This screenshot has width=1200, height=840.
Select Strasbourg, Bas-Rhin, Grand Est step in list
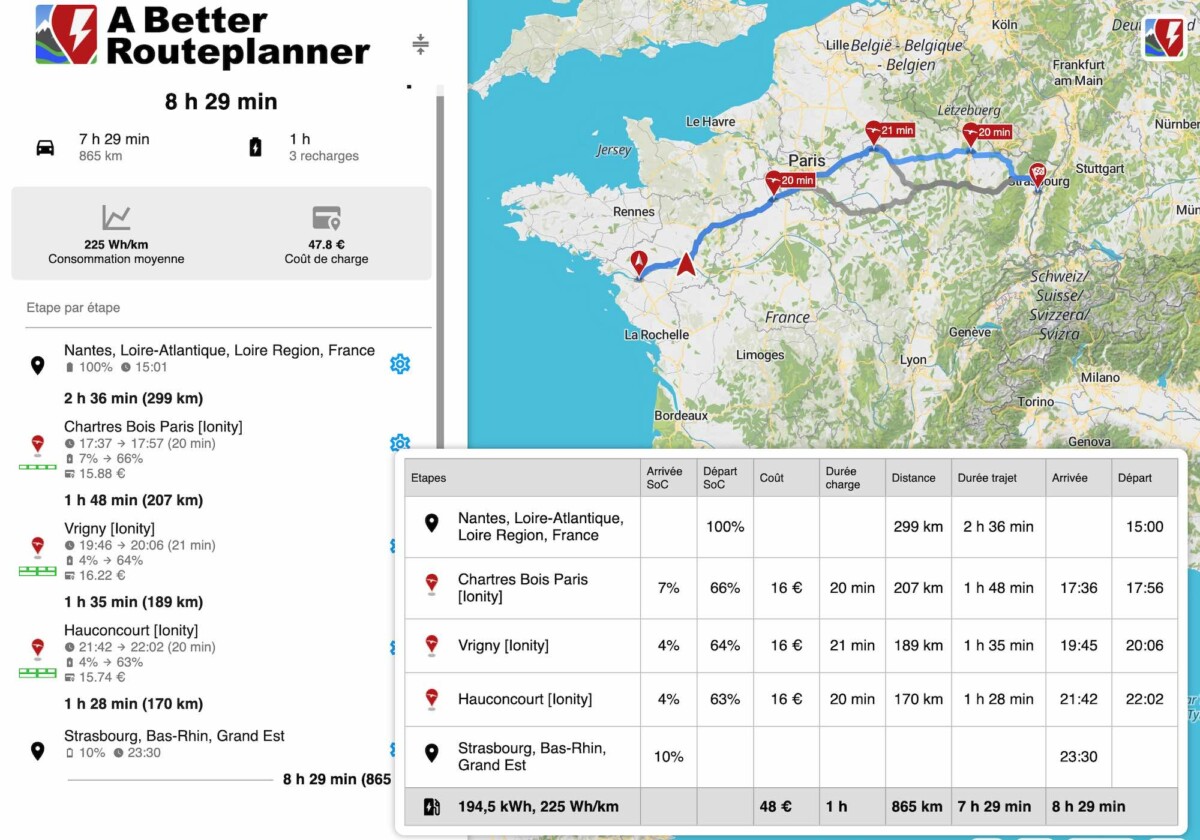click(174, 736)
